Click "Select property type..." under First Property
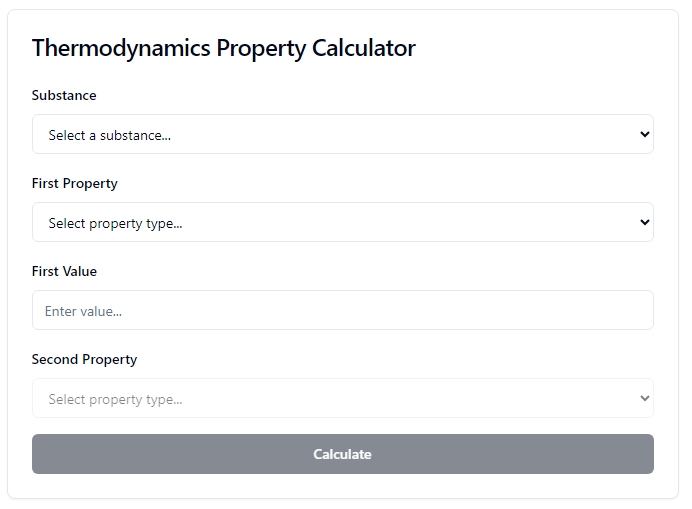Viewport: 692px width, 509px height. pyautogui.click(x=115, y=223)
